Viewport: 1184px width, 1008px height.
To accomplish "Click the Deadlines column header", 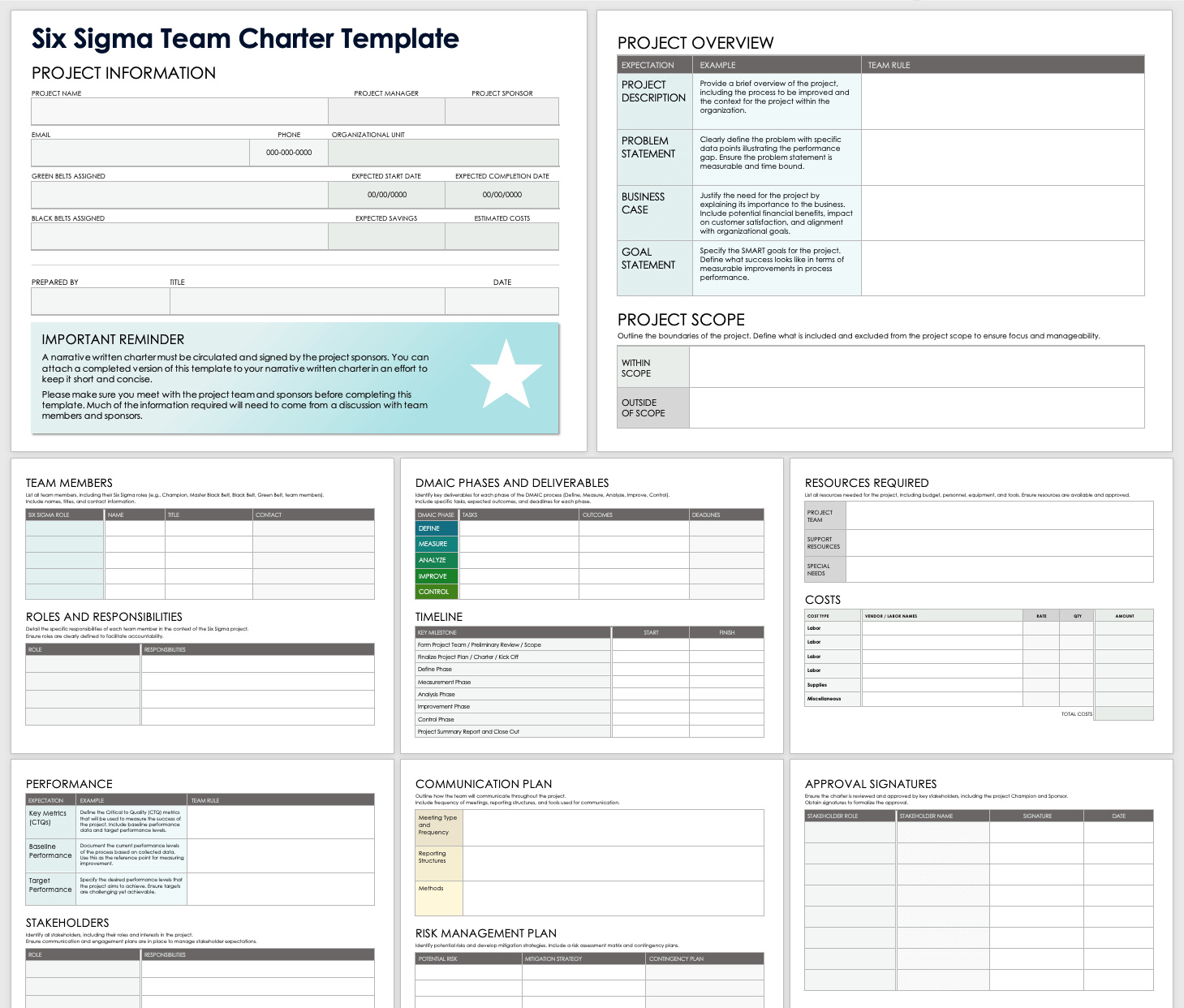I will [726, 515].
